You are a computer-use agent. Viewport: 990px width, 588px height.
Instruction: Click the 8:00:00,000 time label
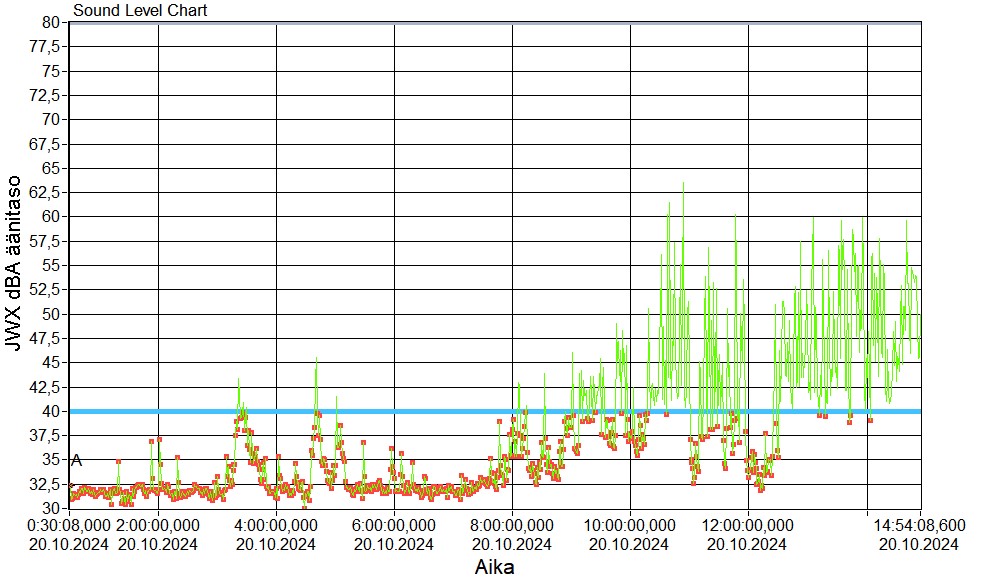[513, 524]
